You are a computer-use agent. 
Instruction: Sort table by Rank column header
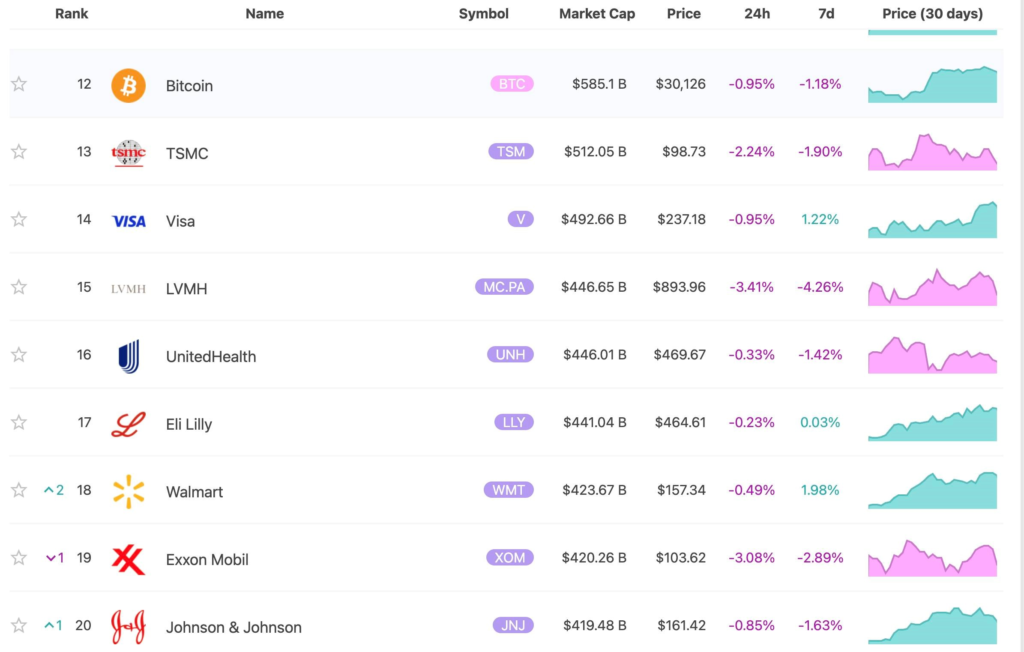71,14
